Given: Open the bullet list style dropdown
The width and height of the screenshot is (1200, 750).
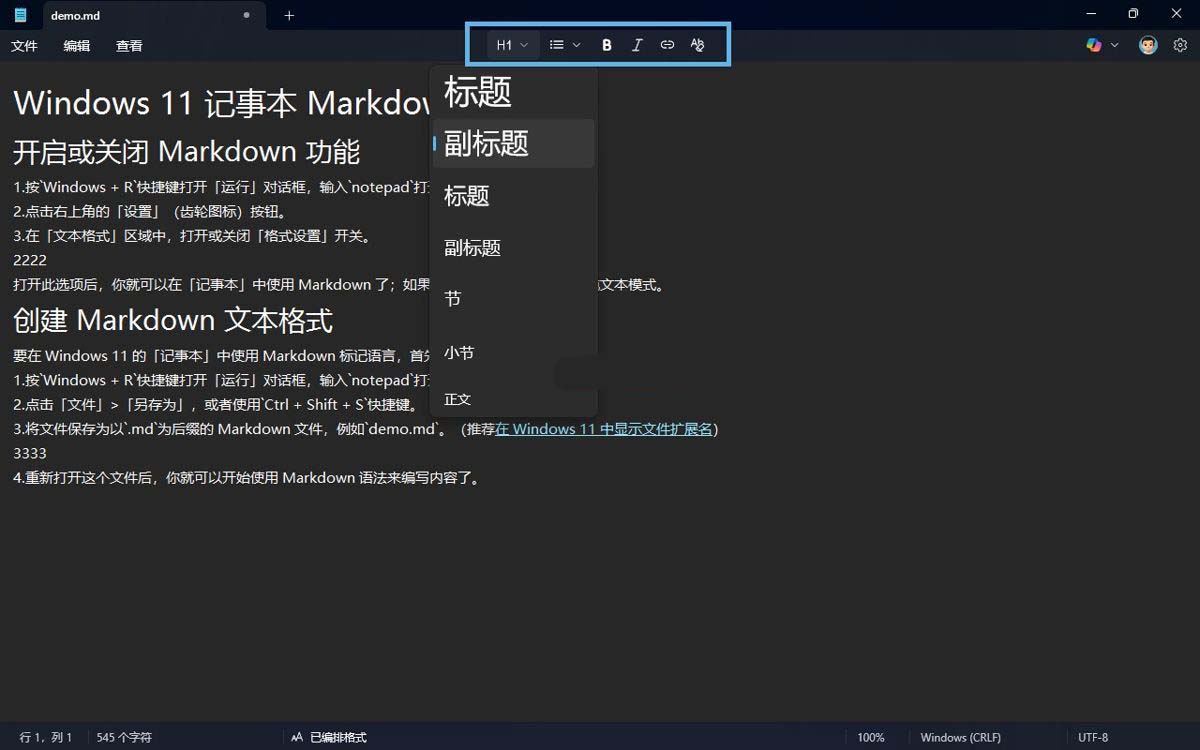Looking at the screenshot, I should click(565, 45).
